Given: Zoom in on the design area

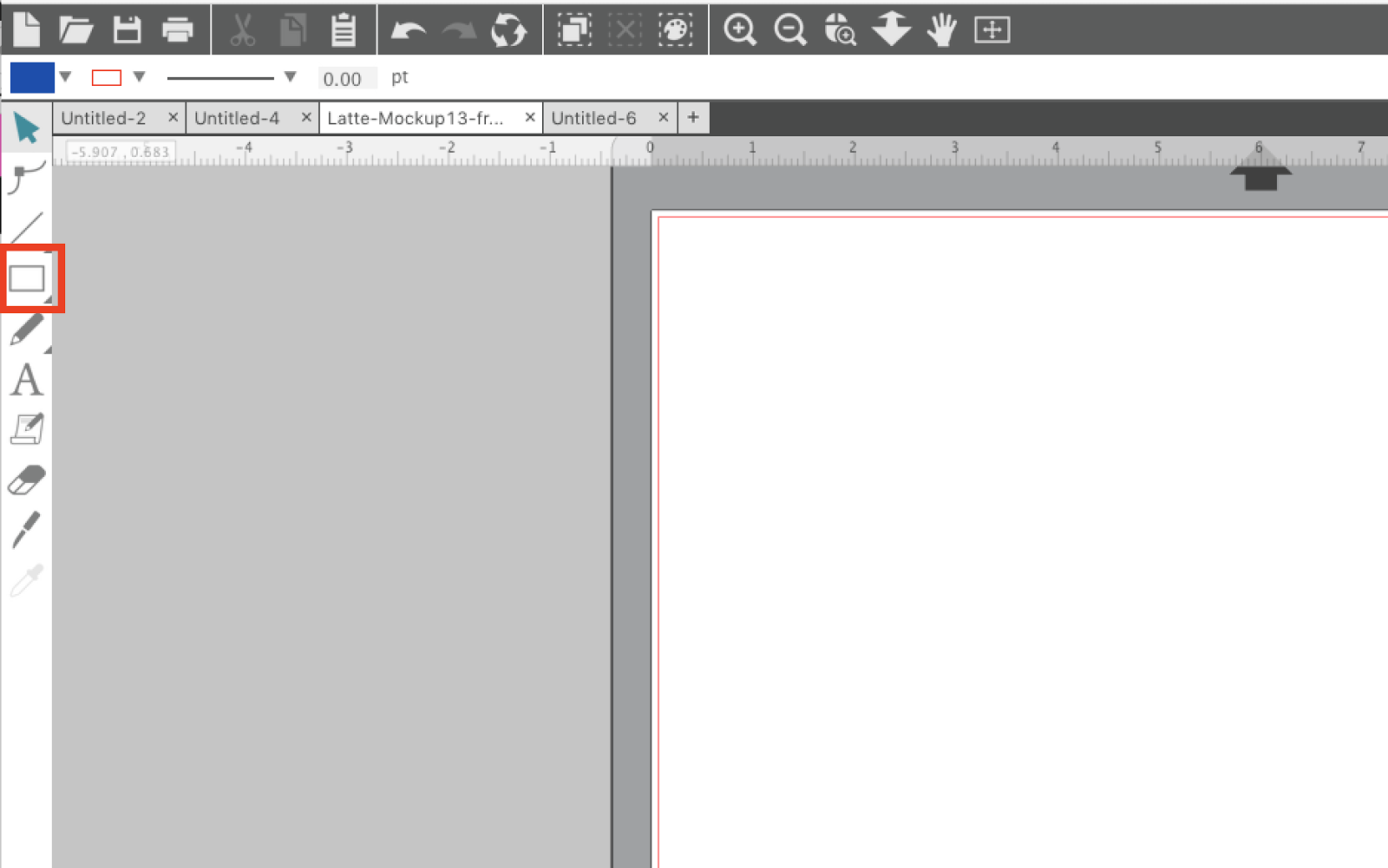Looking at the screenshot, I should pyautogui.click(x=738, y=29).
